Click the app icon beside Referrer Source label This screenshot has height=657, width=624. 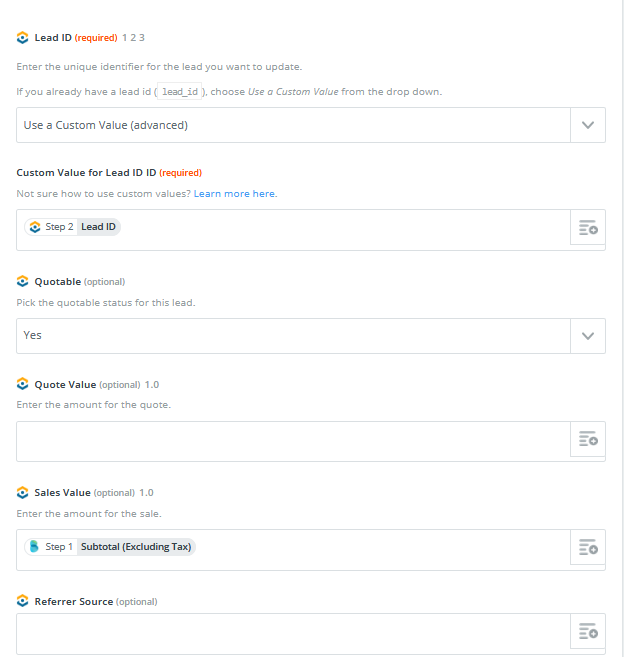tap(23, 601)
